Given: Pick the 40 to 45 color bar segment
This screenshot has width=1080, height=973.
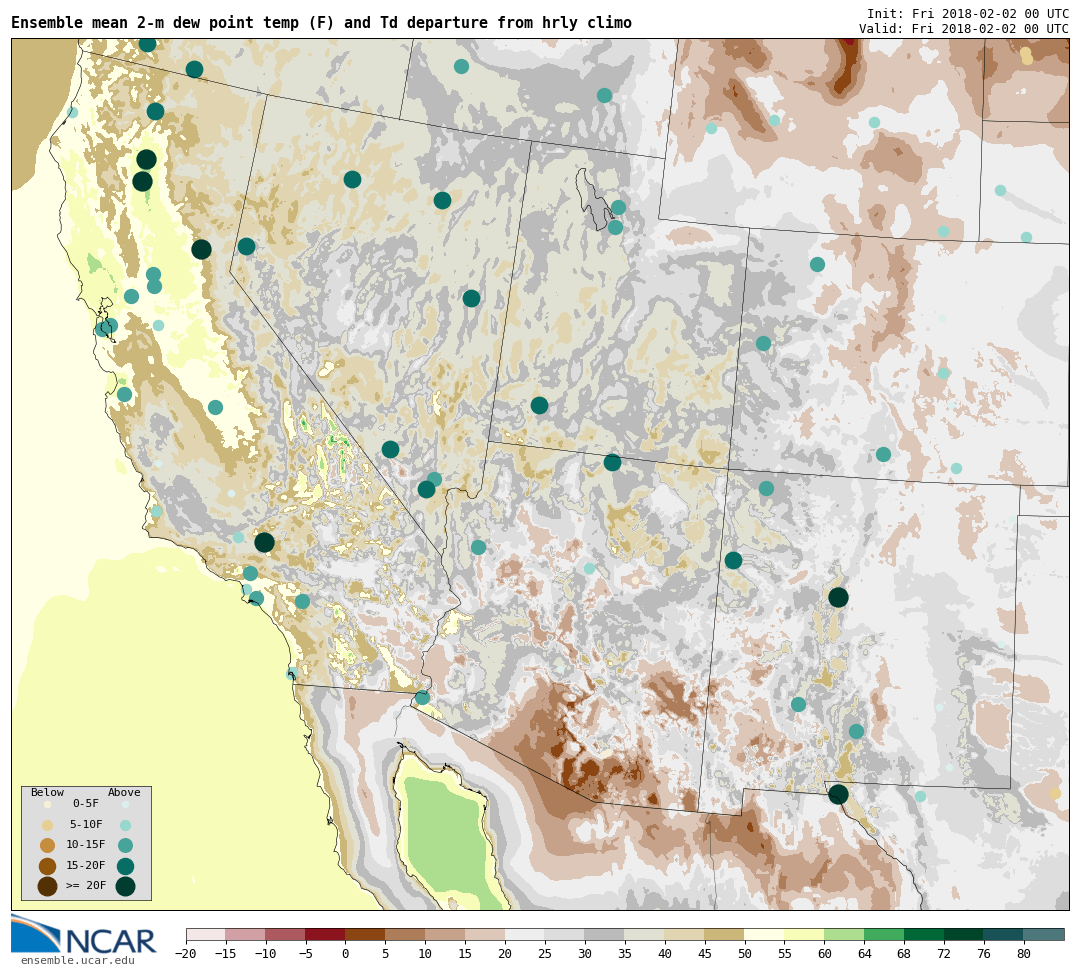Looking at the screenshot, I should pyautogui.click(x=685, y=934).
